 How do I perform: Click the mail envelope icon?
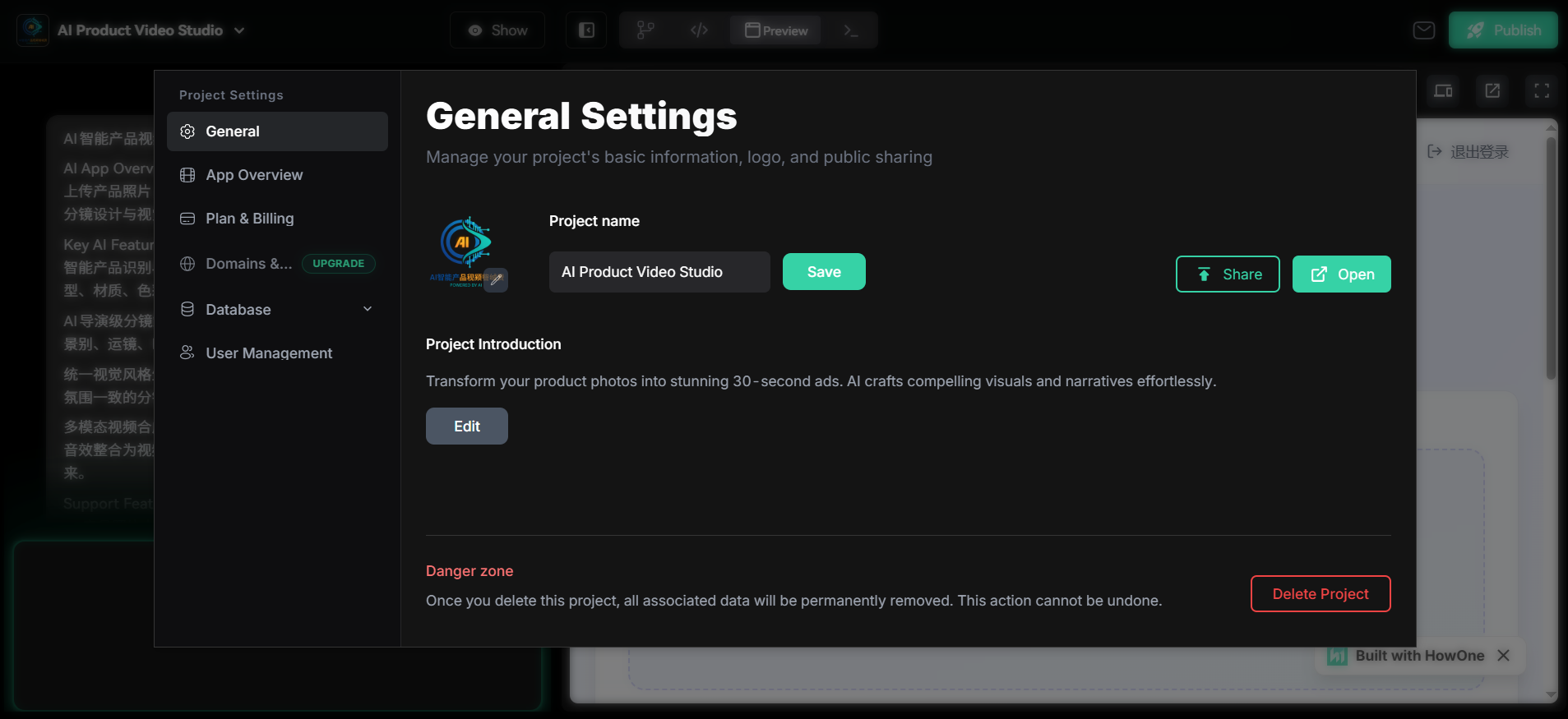pos(1423,30)
